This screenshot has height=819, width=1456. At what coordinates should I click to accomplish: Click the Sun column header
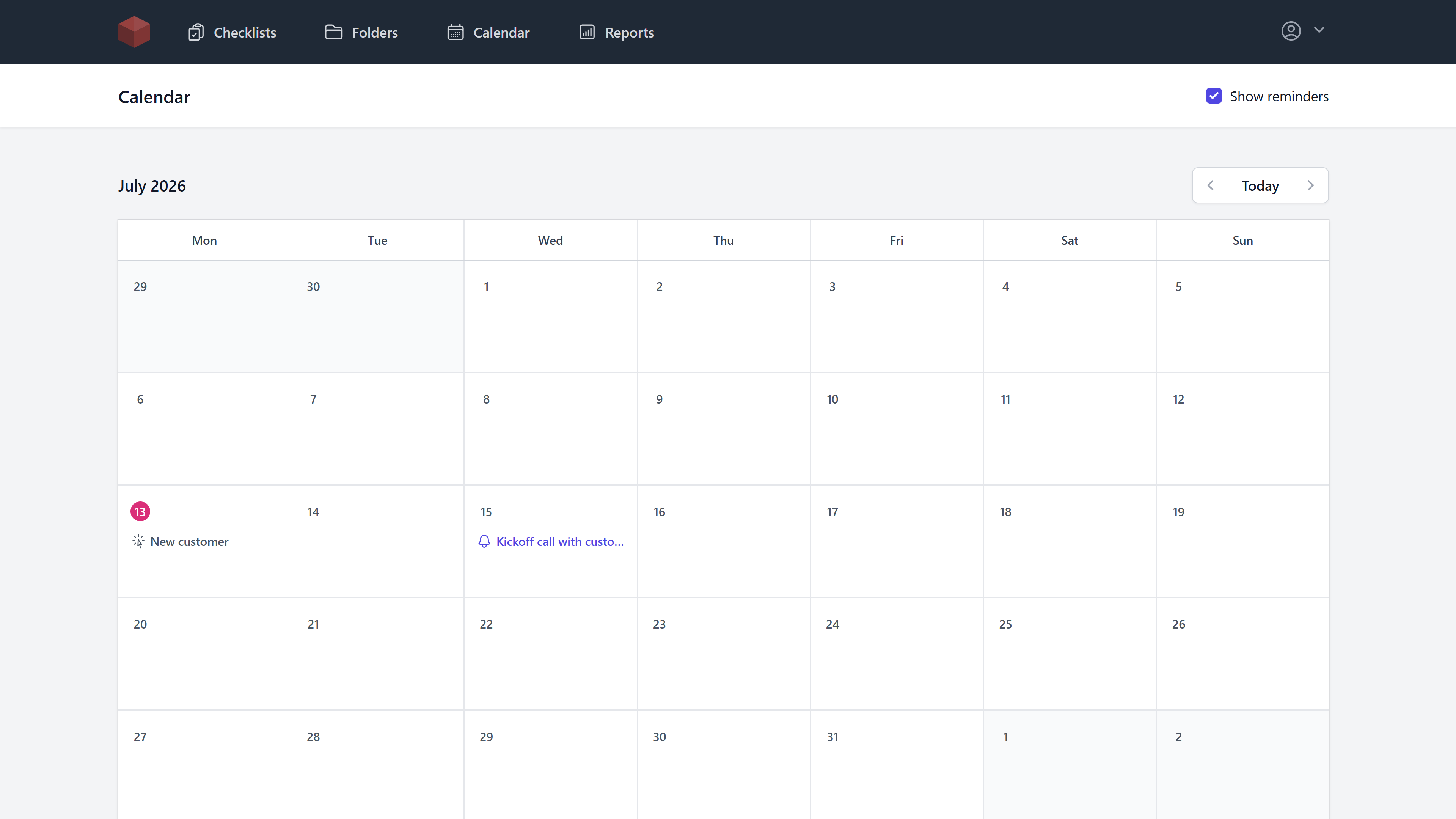click(1243, 240)
